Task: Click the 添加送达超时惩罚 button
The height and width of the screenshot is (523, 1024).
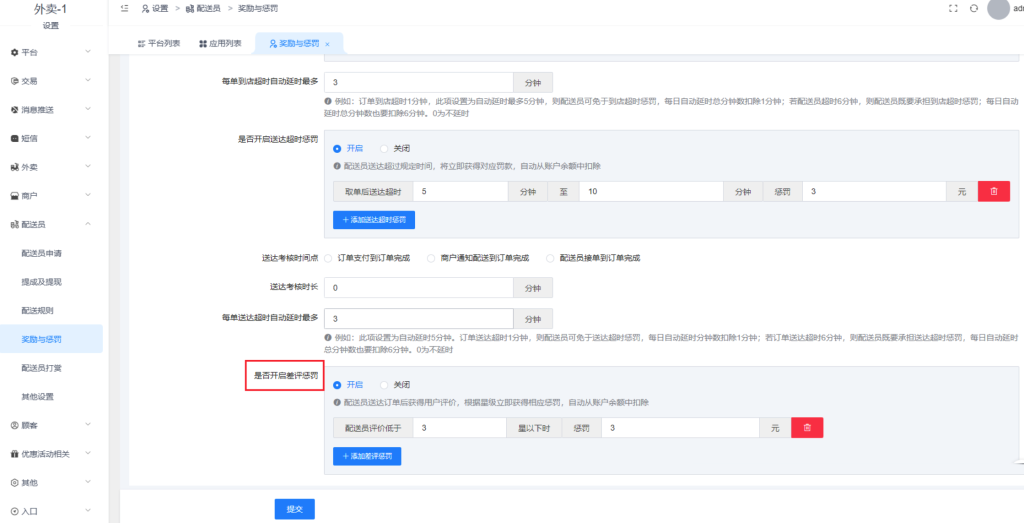Action: click(x=374, y=219)
